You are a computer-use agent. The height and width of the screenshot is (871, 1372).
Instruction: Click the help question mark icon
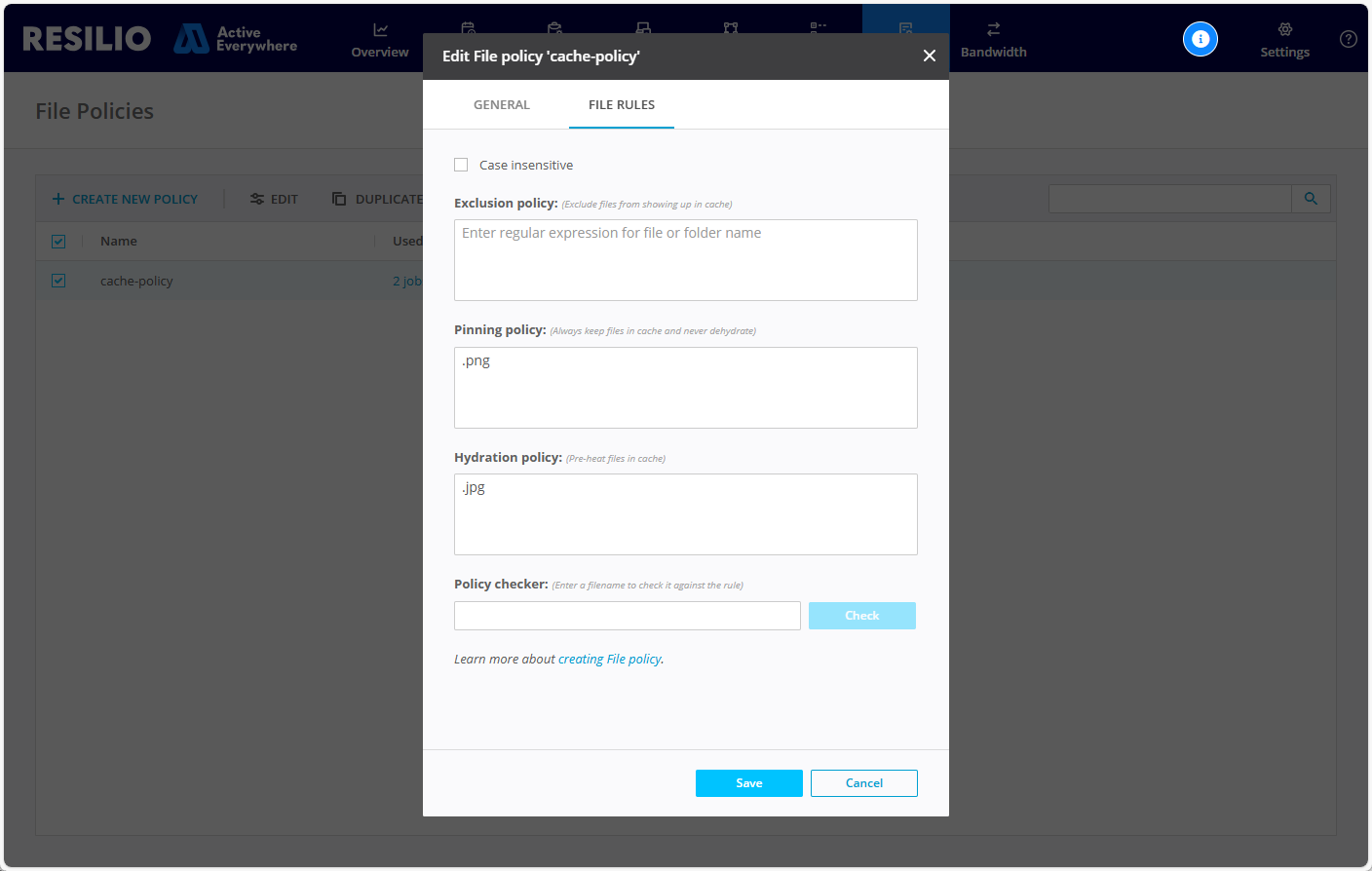coord(1348,39)
